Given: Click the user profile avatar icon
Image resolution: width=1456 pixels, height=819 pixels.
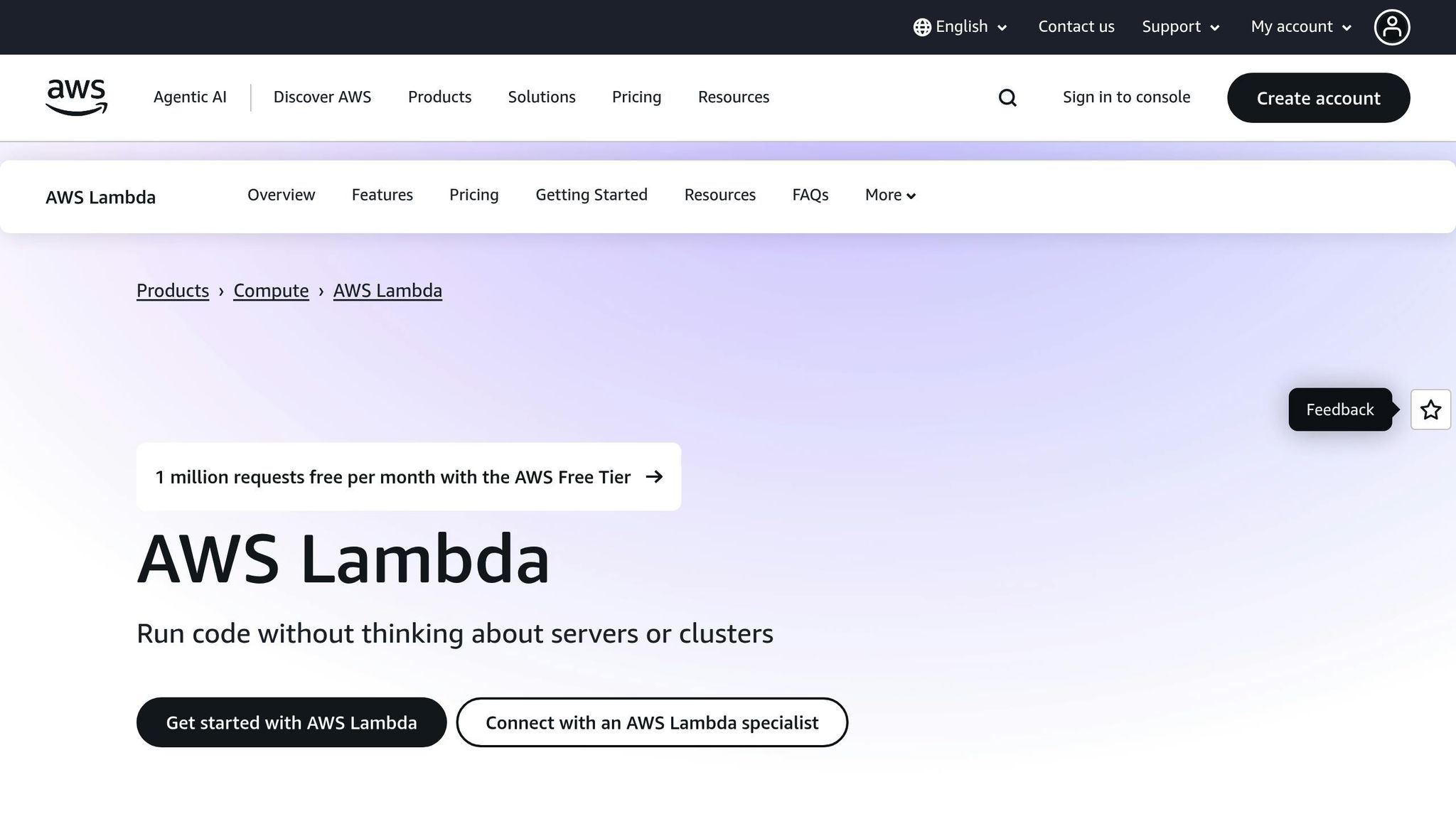Looking at the screenshot, I should (1392, 27).
